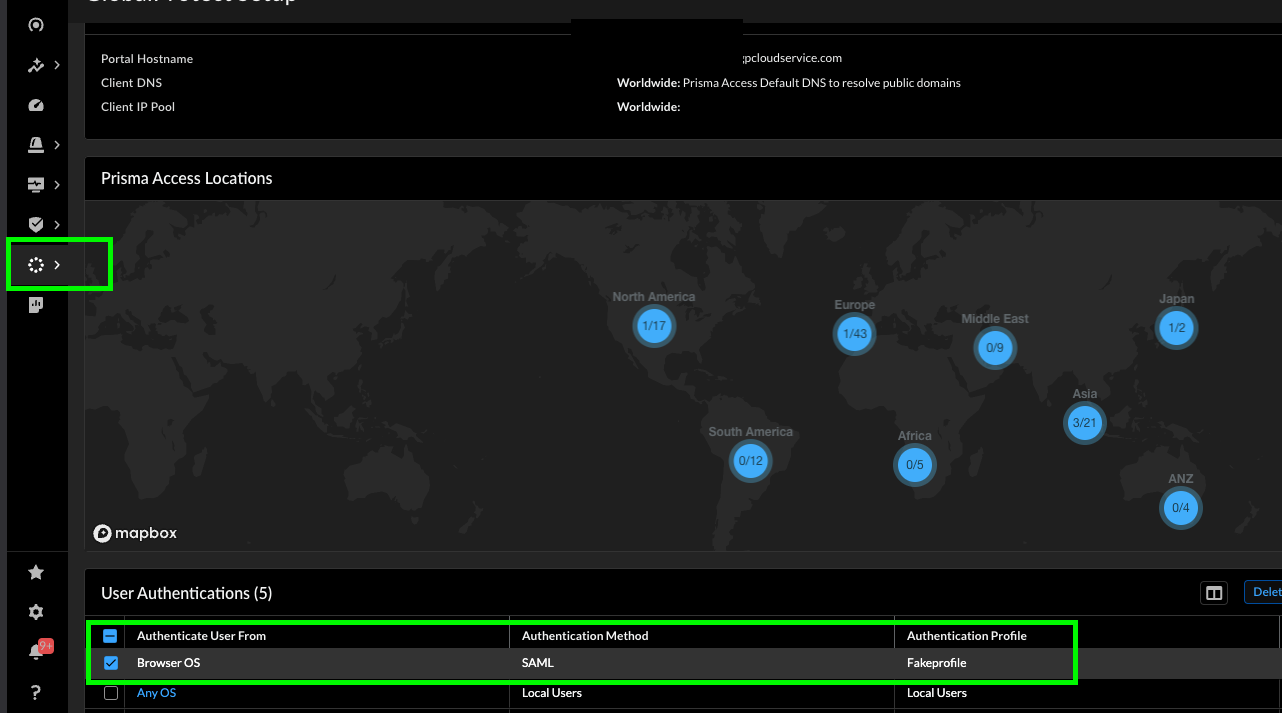
Task: Open the Mapbox attribution logo on the map
Action: click(x=134, y=533)
